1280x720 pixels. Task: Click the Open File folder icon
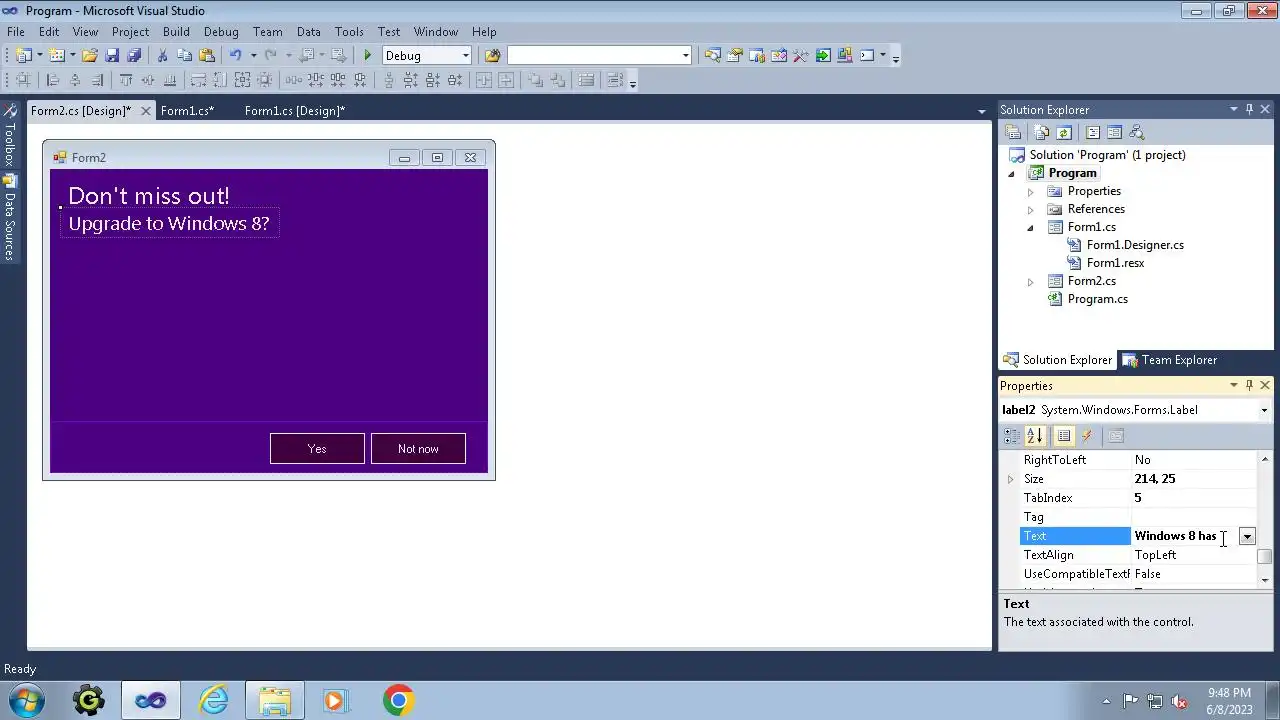(x=90, y=56)
